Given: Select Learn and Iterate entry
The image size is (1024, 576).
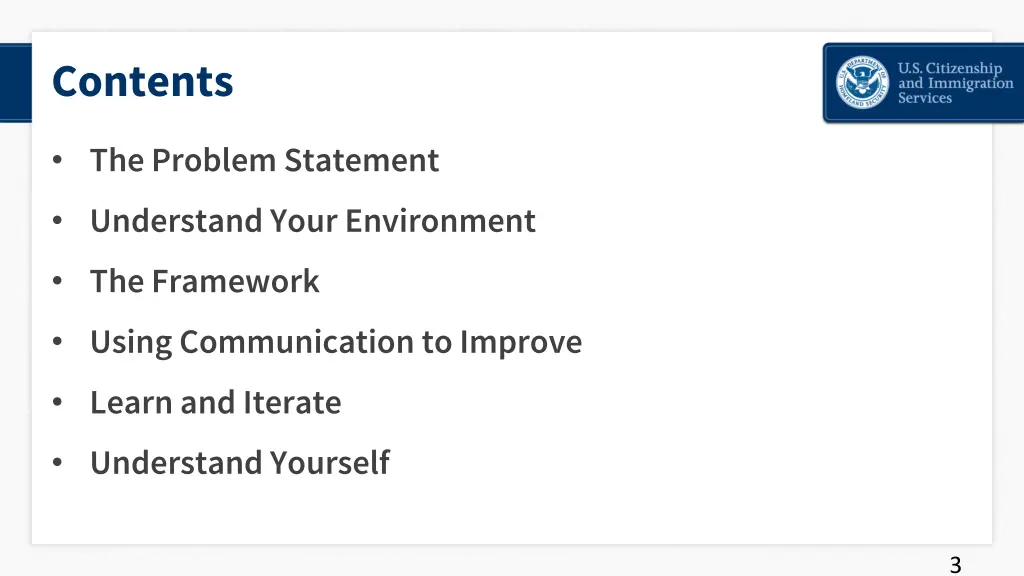Looking at the screenshot, I should point(216,402).
